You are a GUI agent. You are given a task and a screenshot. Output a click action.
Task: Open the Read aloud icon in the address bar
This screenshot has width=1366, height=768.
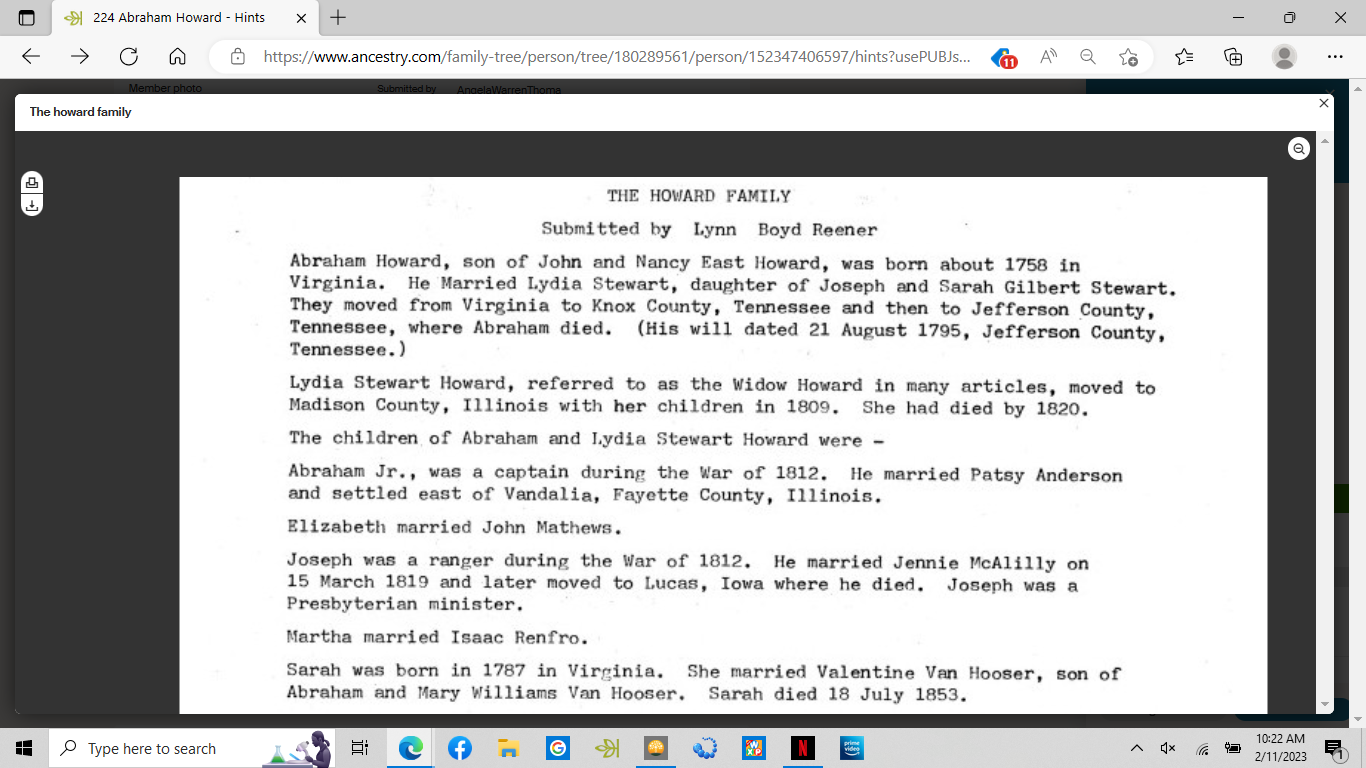(x=1048, y=56)
